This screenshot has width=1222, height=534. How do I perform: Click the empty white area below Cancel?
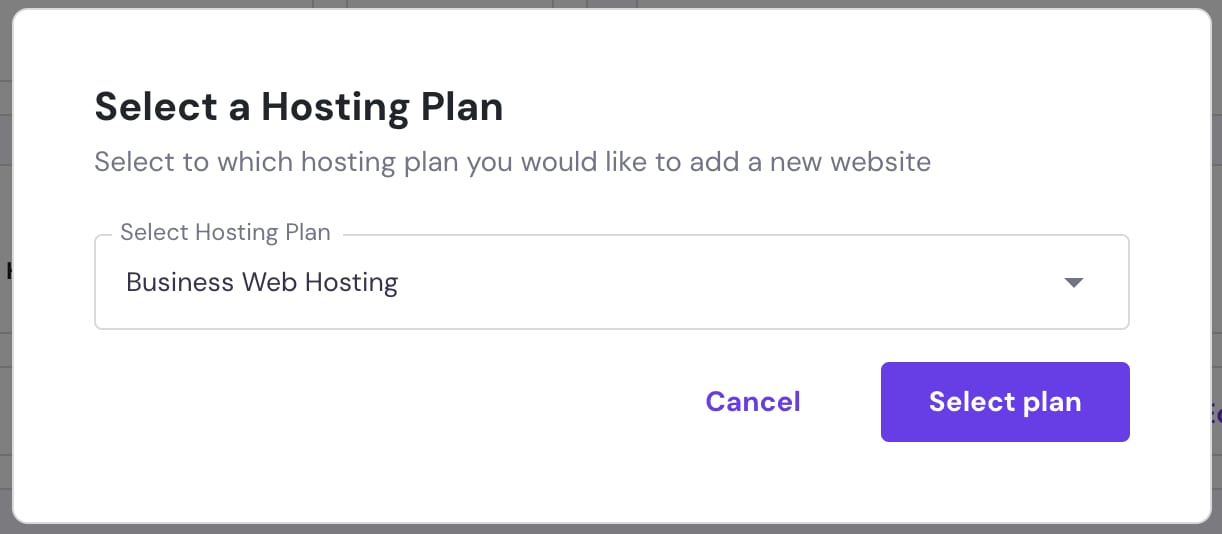click(x=753, y=480)
